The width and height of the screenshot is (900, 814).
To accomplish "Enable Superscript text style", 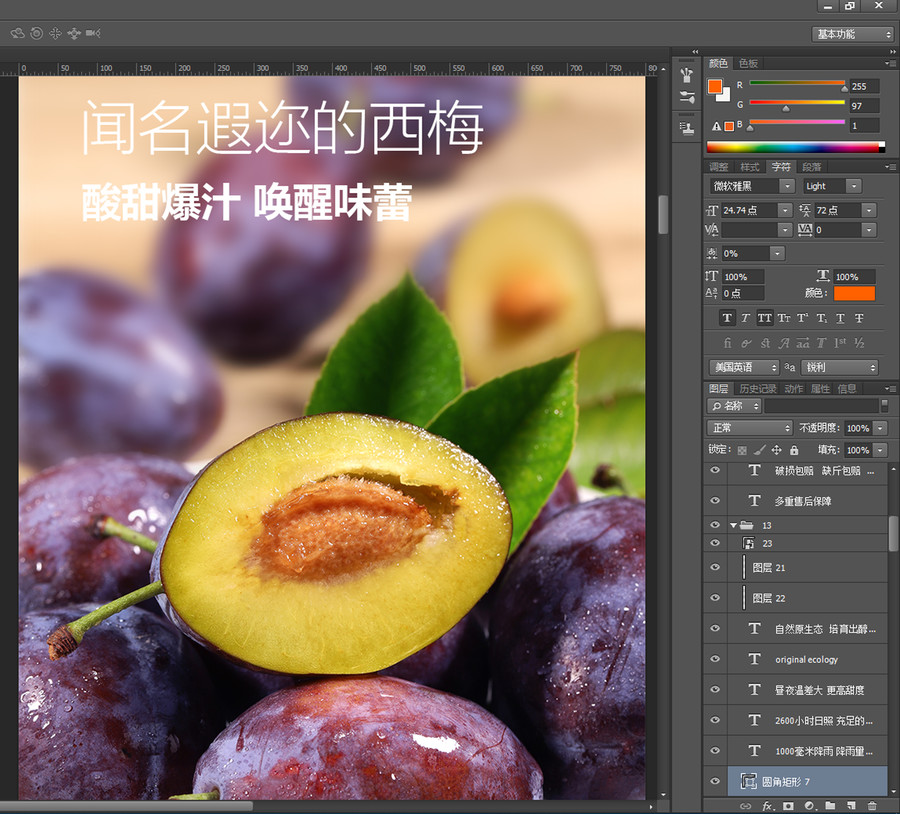I will pyautogui.click(x=802, y=318).
